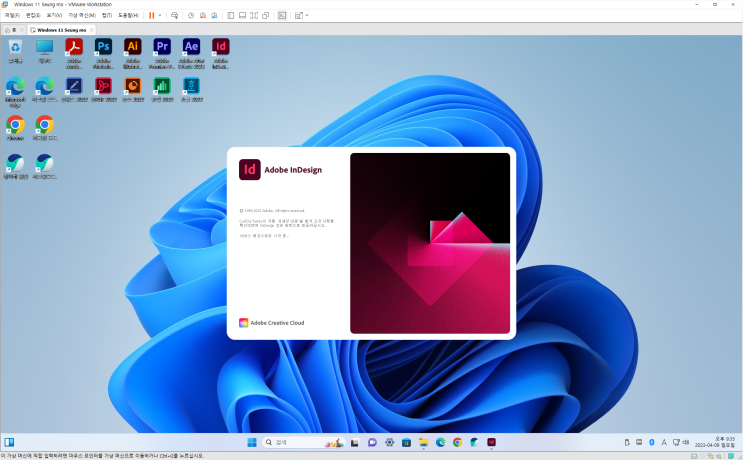Open Settings gear on the taskbar
The image size is (743, 460).
coord(390,442)
